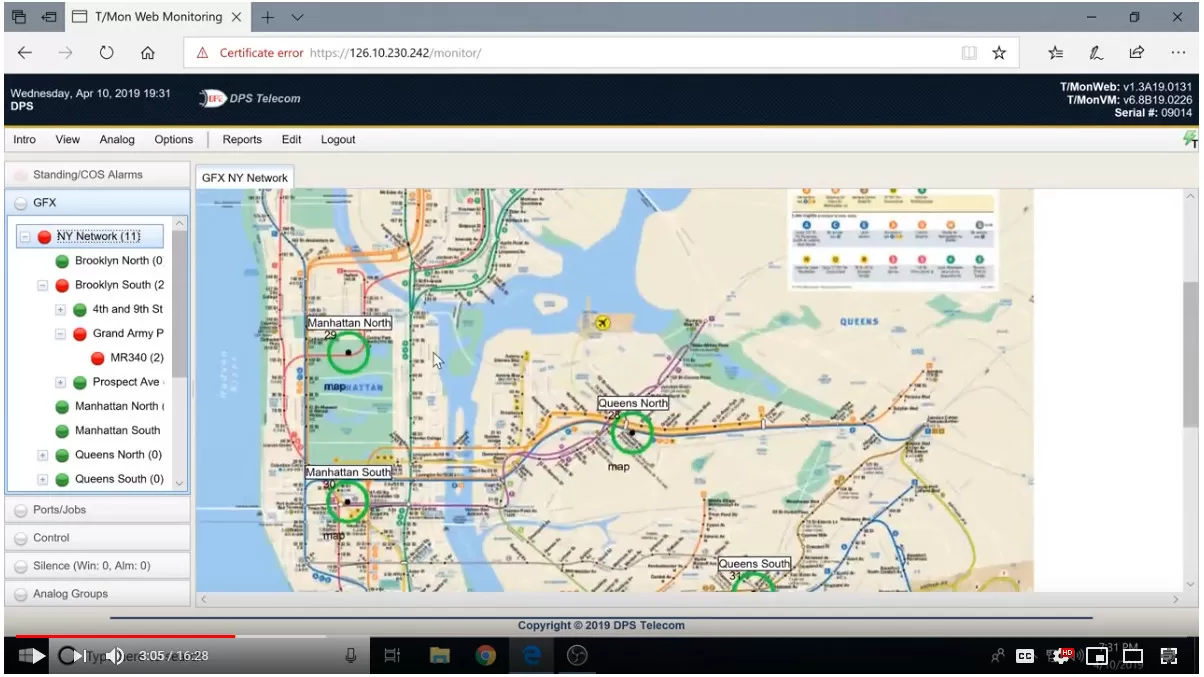Expand the 4th and 9th St node

tap(61, 310)
